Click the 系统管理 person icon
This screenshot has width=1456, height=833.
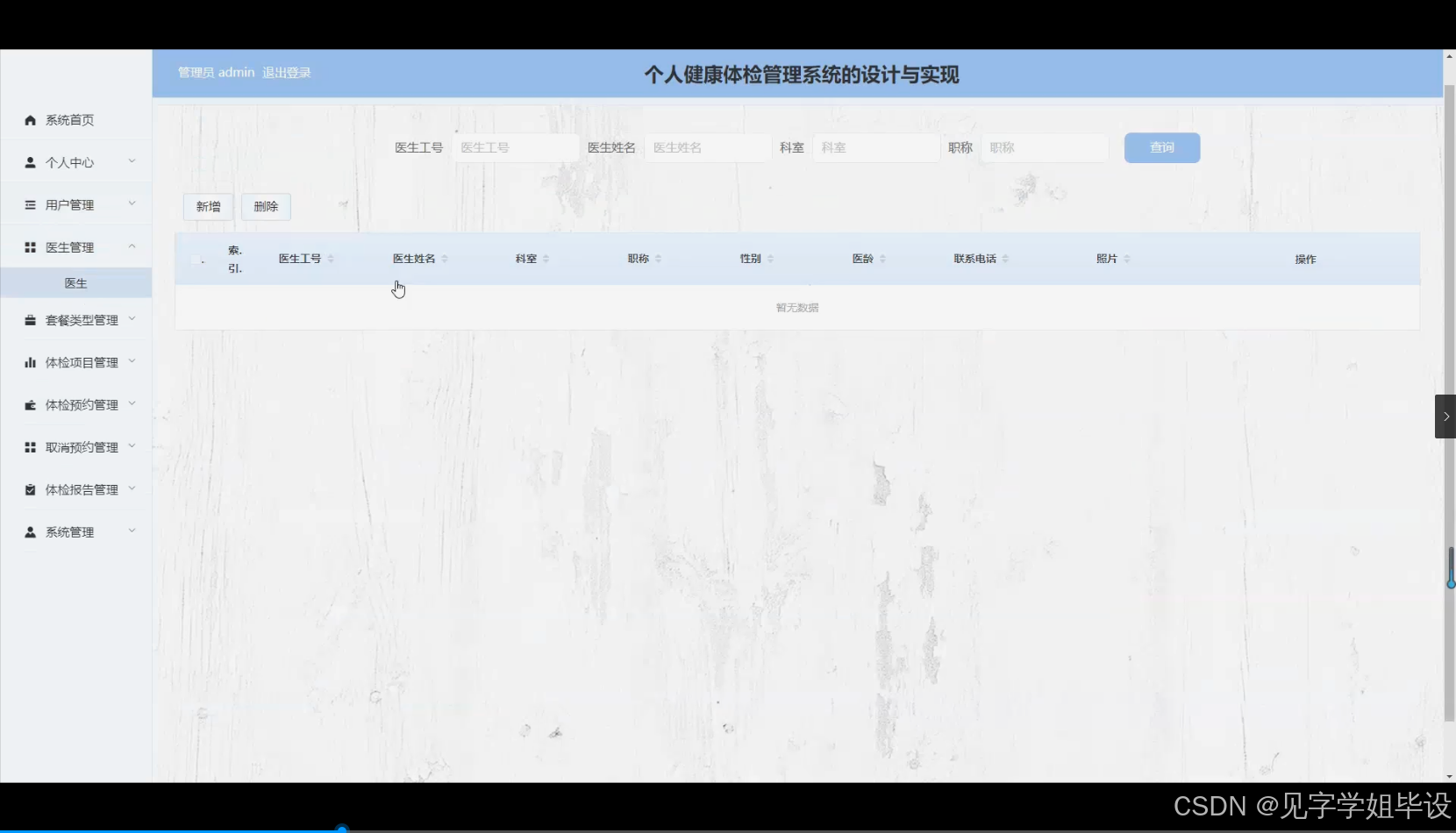coord(29,531)
